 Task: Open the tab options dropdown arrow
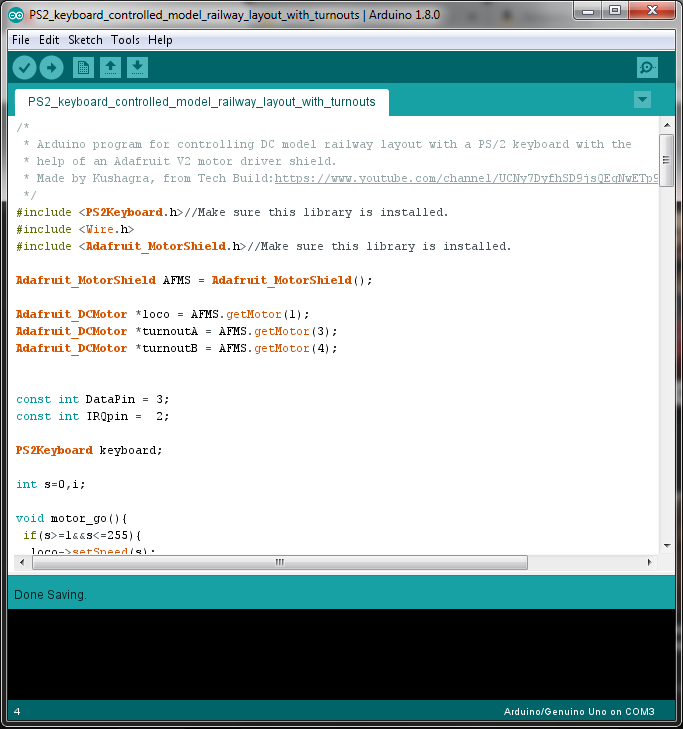point(643,99)
